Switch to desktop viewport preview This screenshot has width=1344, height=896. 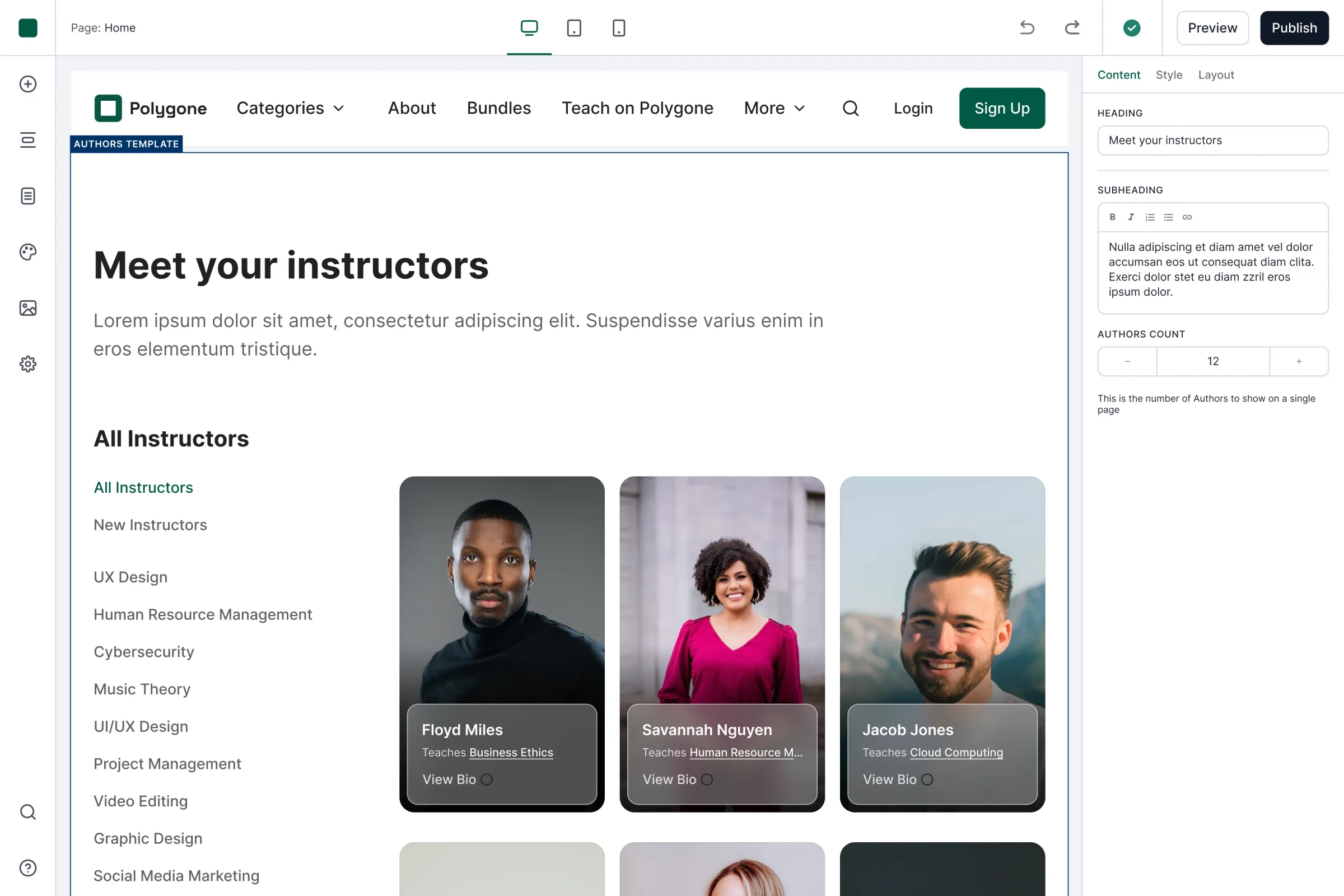click(x=529, y=27)
